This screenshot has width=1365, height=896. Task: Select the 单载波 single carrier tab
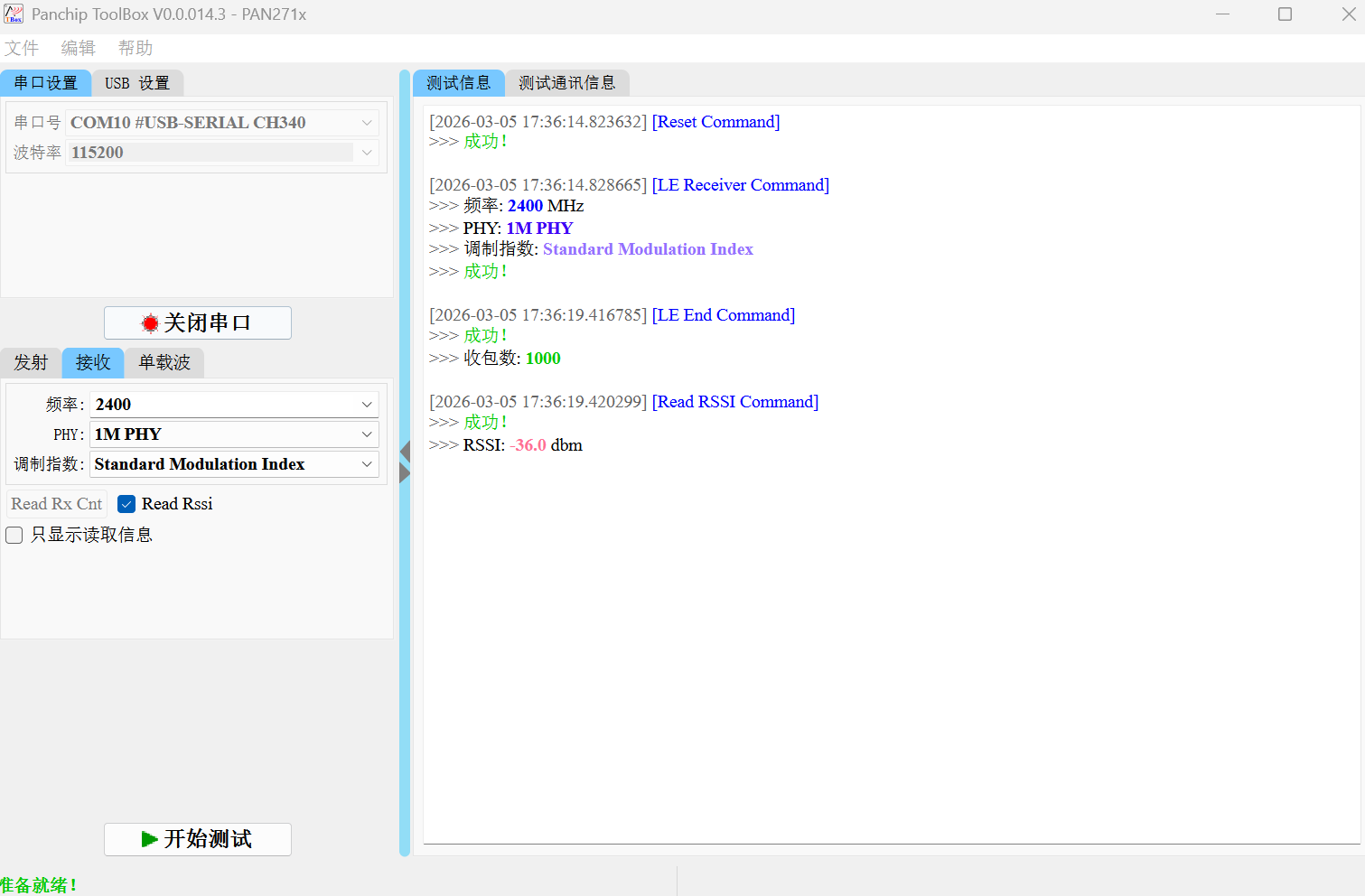164,362
